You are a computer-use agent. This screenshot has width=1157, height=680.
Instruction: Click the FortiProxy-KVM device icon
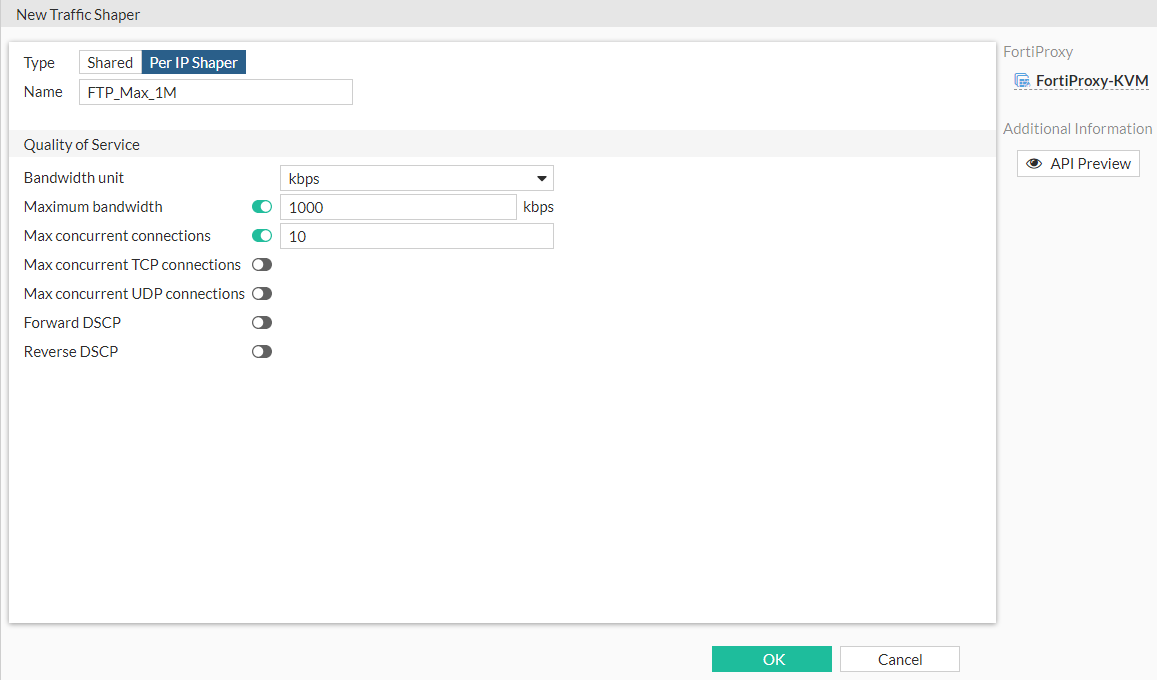pos(1022,80)
